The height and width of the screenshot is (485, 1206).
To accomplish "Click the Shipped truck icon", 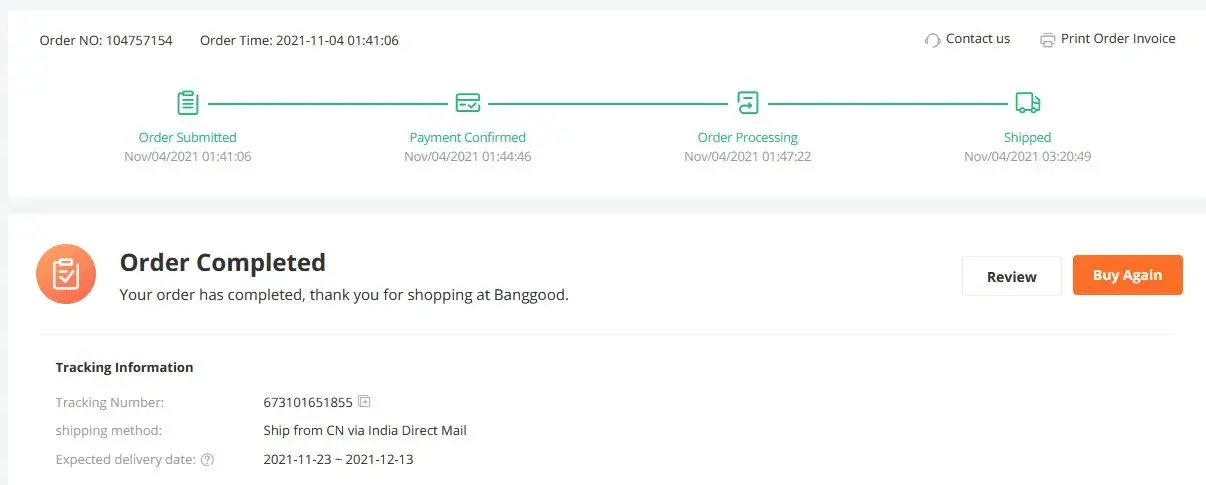I will (x=1027, y=102).
